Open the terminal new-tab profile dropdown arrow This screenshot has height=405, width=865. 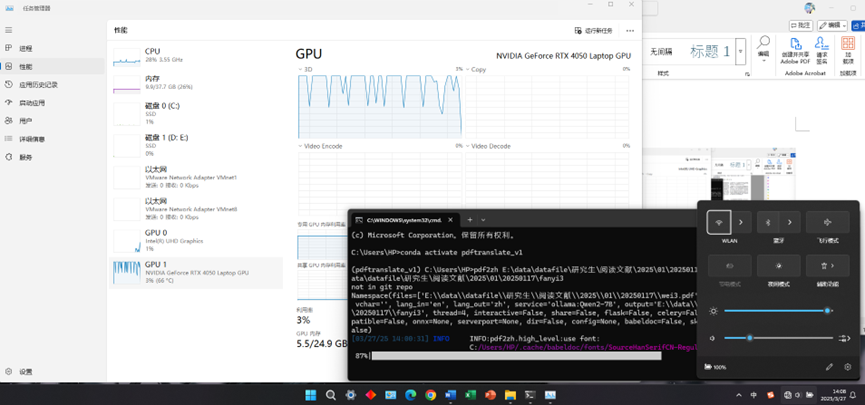(x=483, y=220)
